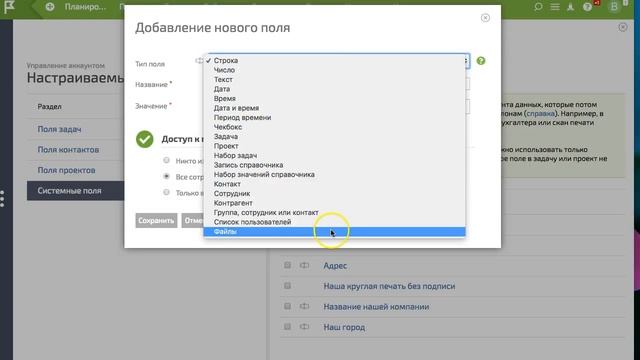Open the Поля задач section
640x360 pixels.
pos(59,129)
